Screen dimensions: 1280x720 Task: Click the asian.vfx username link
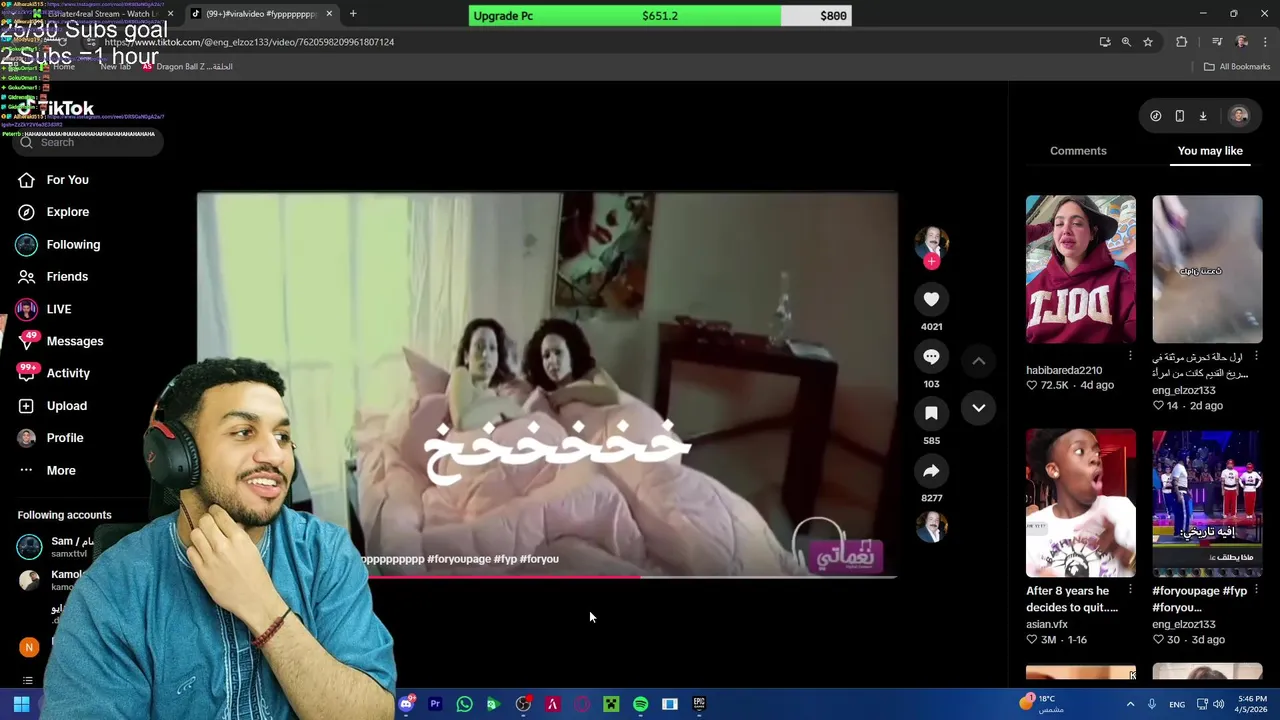[x=1047, y=624]
